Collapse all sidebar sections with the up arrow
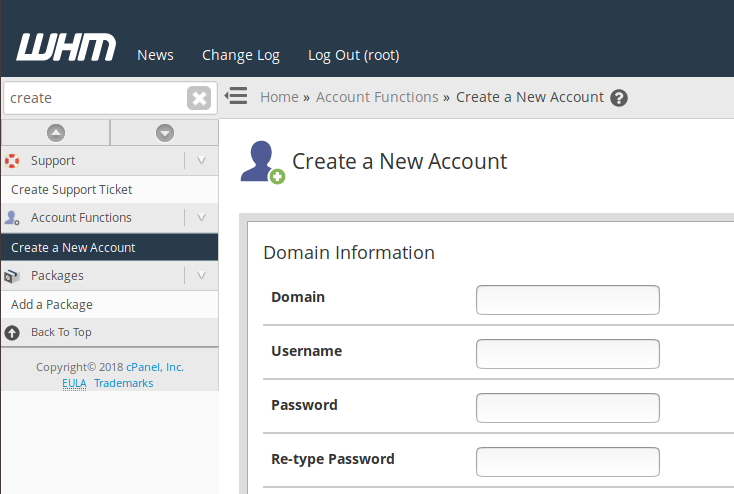This screenshot has height=494, width=734. click(x=56, y=132)
